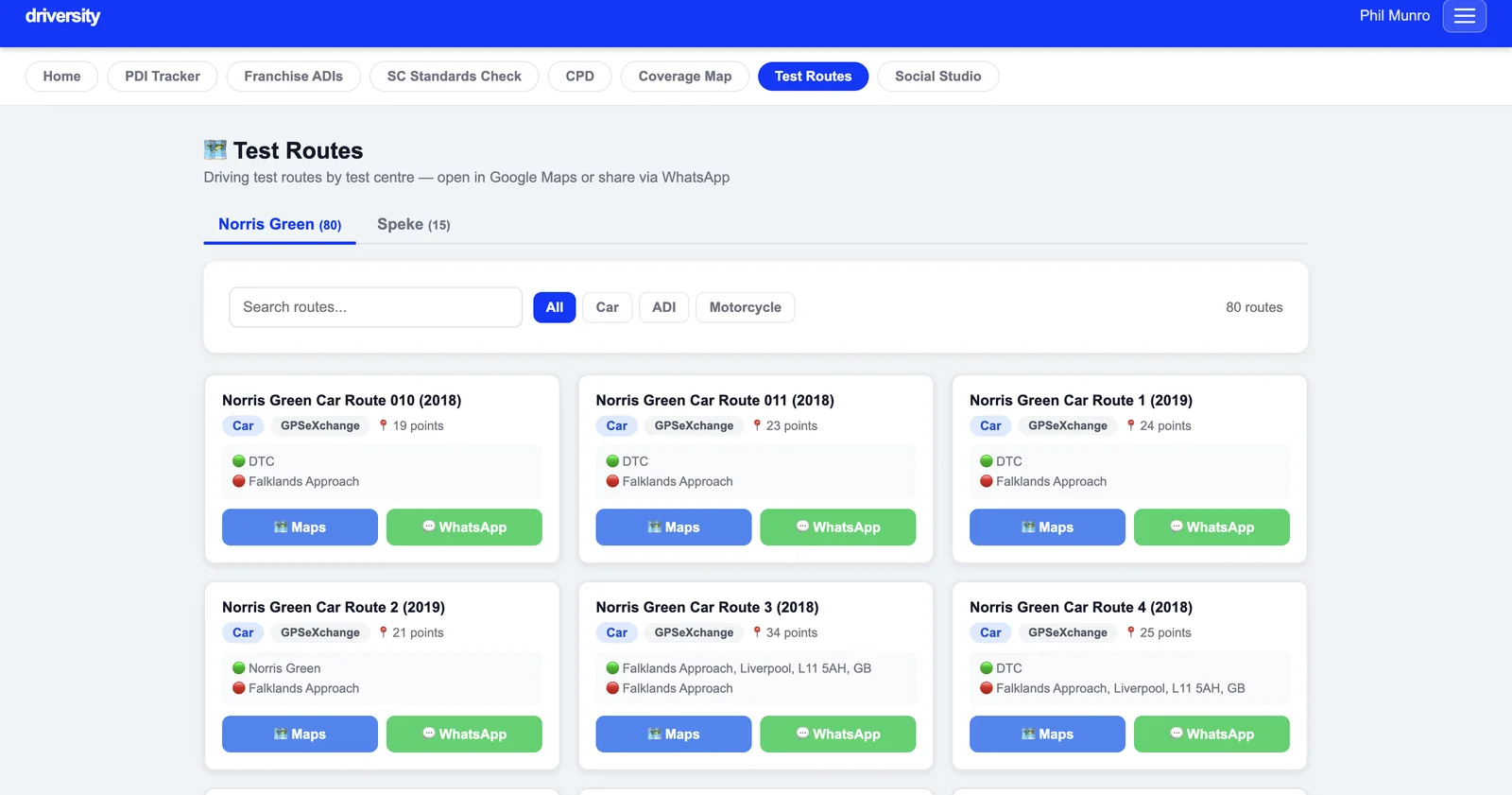1512x795 pixels.
Task: Click the pin icon beside 25 points
Action: (x=1130, y=632)
